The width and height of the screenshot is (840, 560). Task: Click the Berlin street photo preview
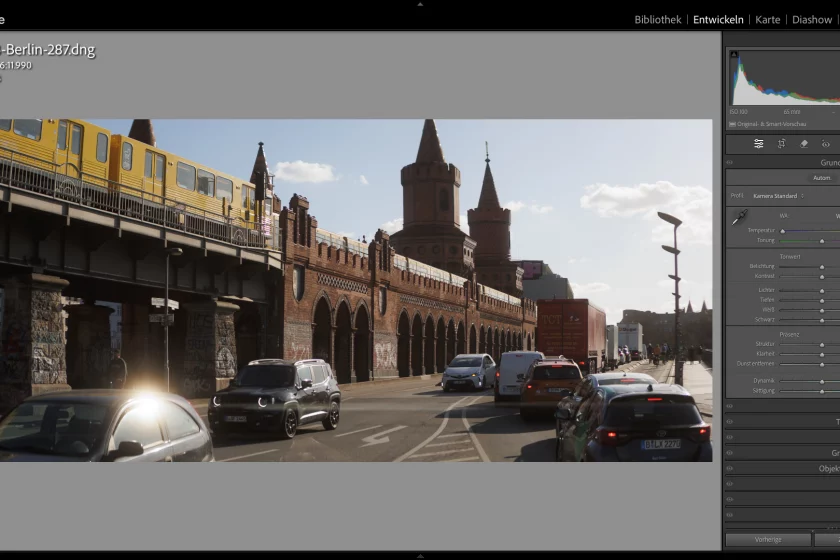356,290
